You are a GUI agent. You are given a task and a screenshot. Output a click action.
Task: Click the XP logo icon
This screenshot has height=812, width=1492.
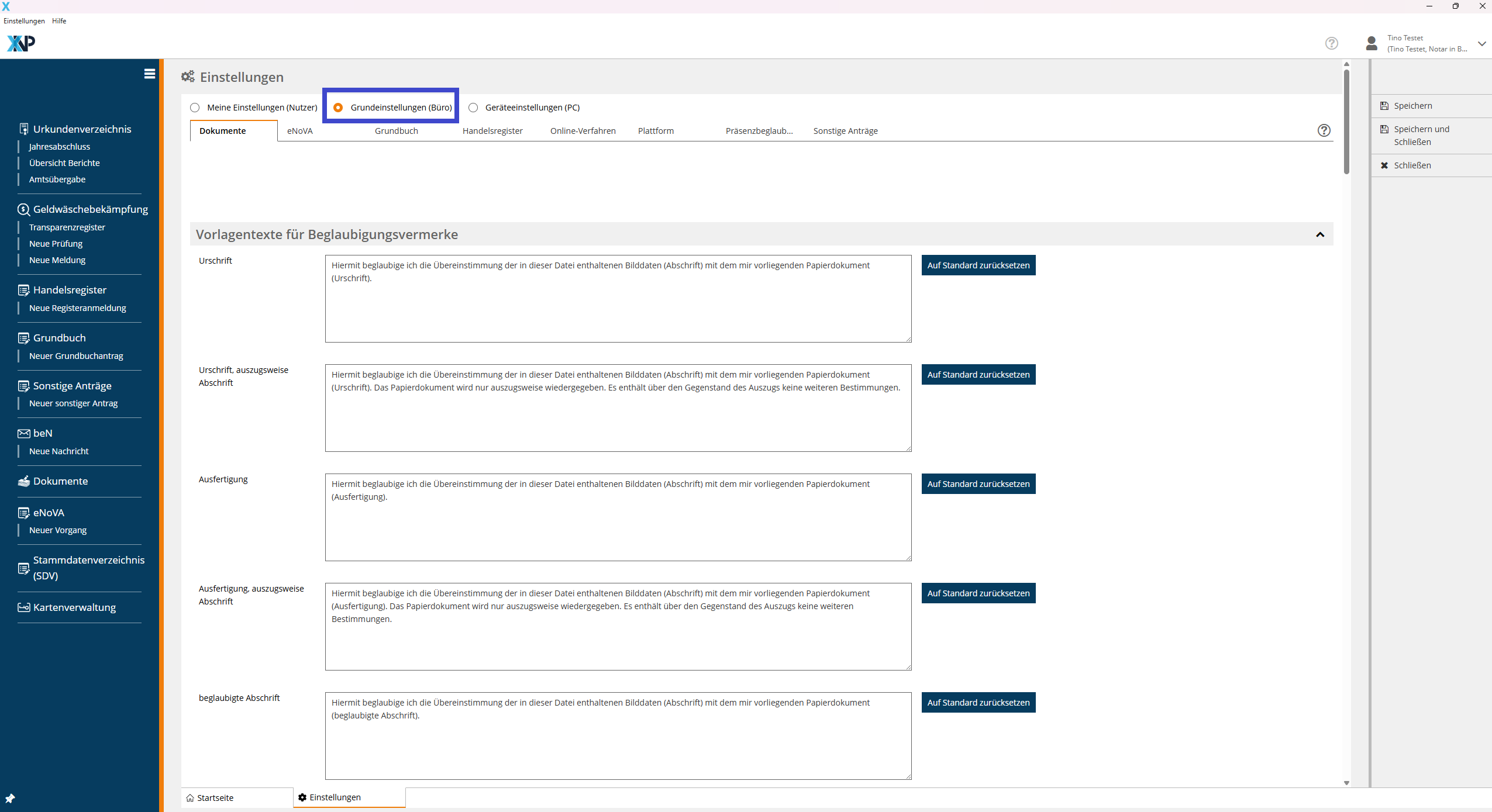pos(21,43)
